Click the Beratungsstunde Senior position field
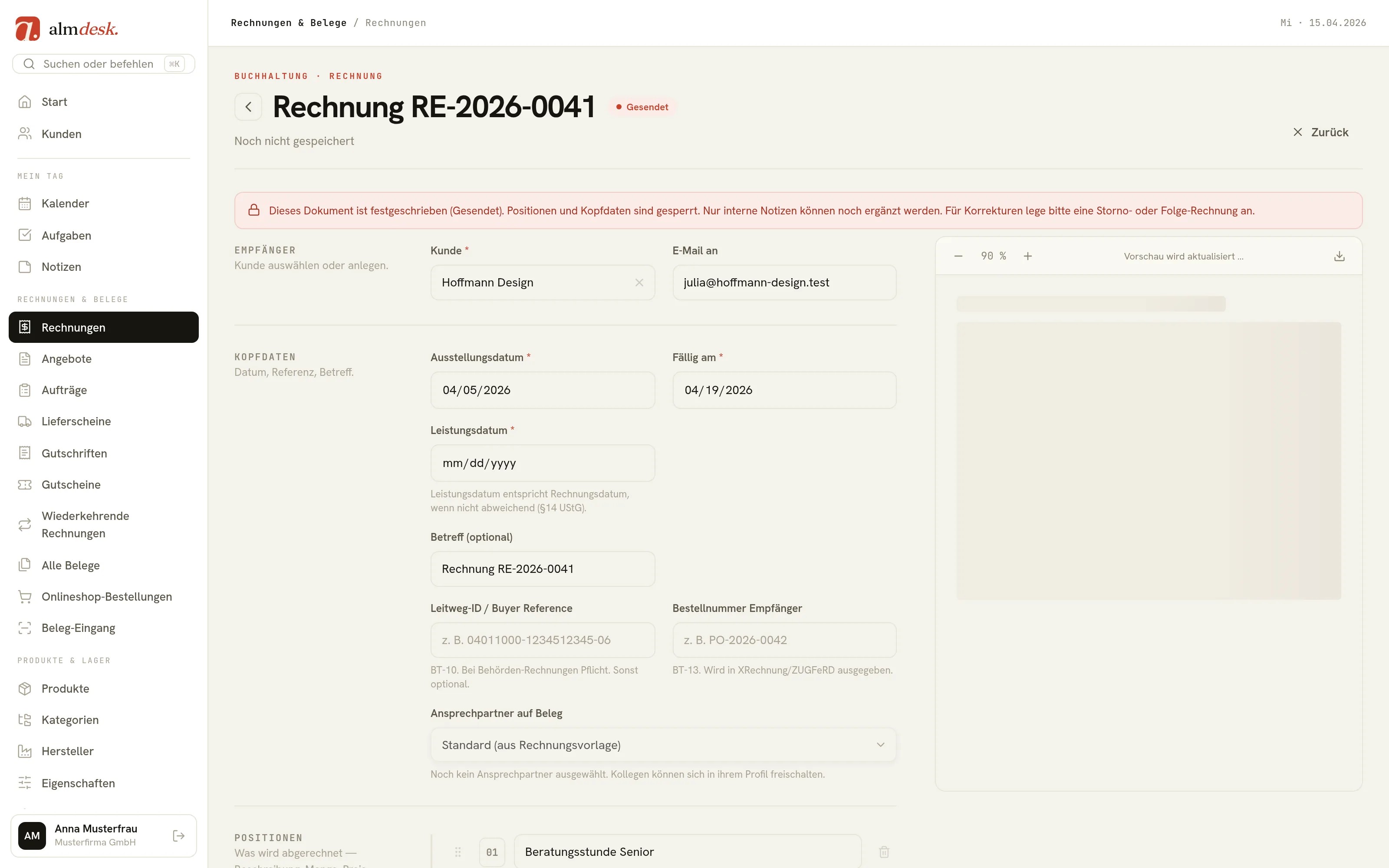Image resolution: width=1389 pixels, height=868 pixels. point(688,852)
